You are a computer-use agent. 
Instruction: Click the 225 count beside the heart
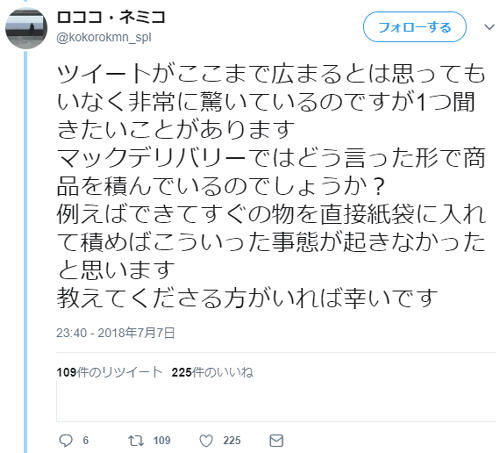click(x=232, y=440)
